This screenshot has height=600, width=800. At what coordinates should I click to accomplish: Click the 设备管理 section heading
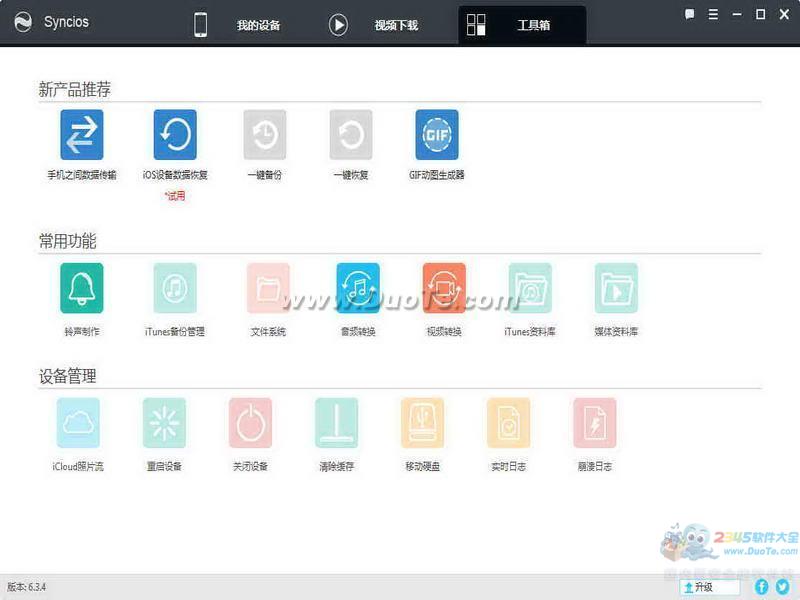67,376
